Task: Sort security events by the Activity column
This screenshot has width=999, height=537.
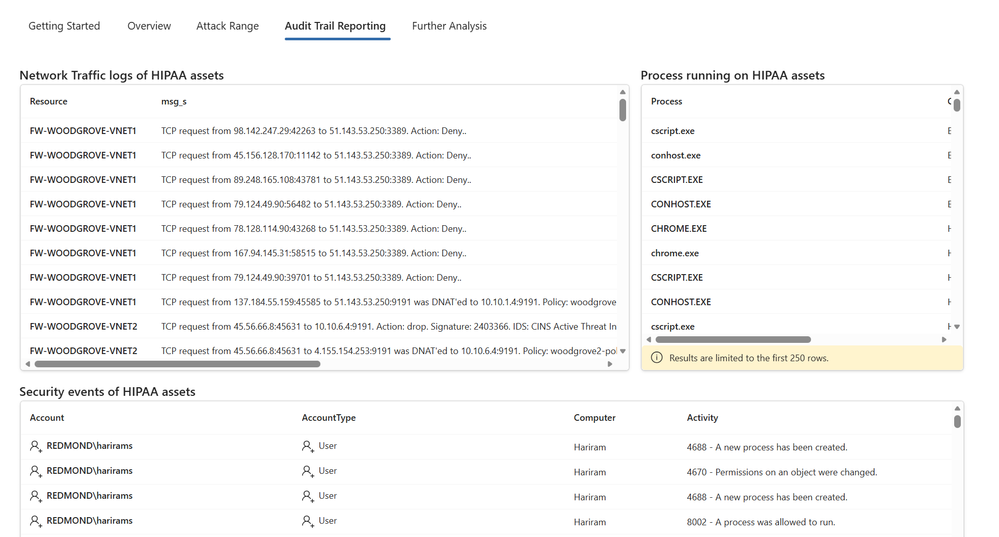Action: (x=702, y=418)
